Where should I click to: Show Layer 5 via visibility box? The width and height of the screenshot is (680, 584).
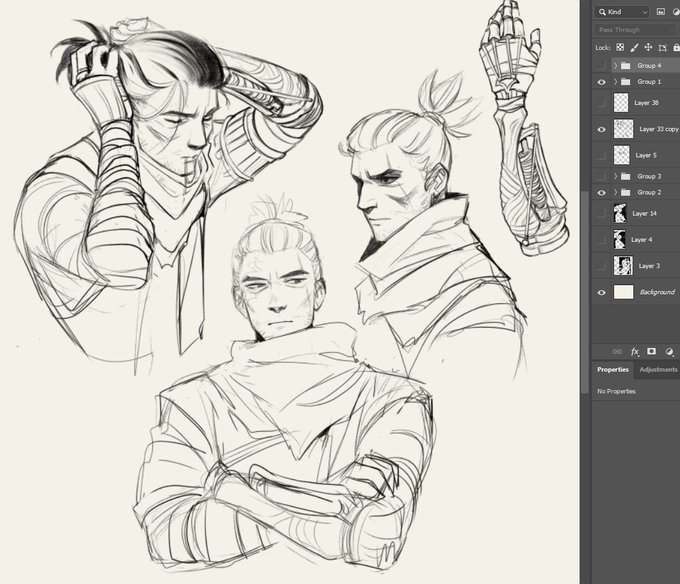[602, 155]
